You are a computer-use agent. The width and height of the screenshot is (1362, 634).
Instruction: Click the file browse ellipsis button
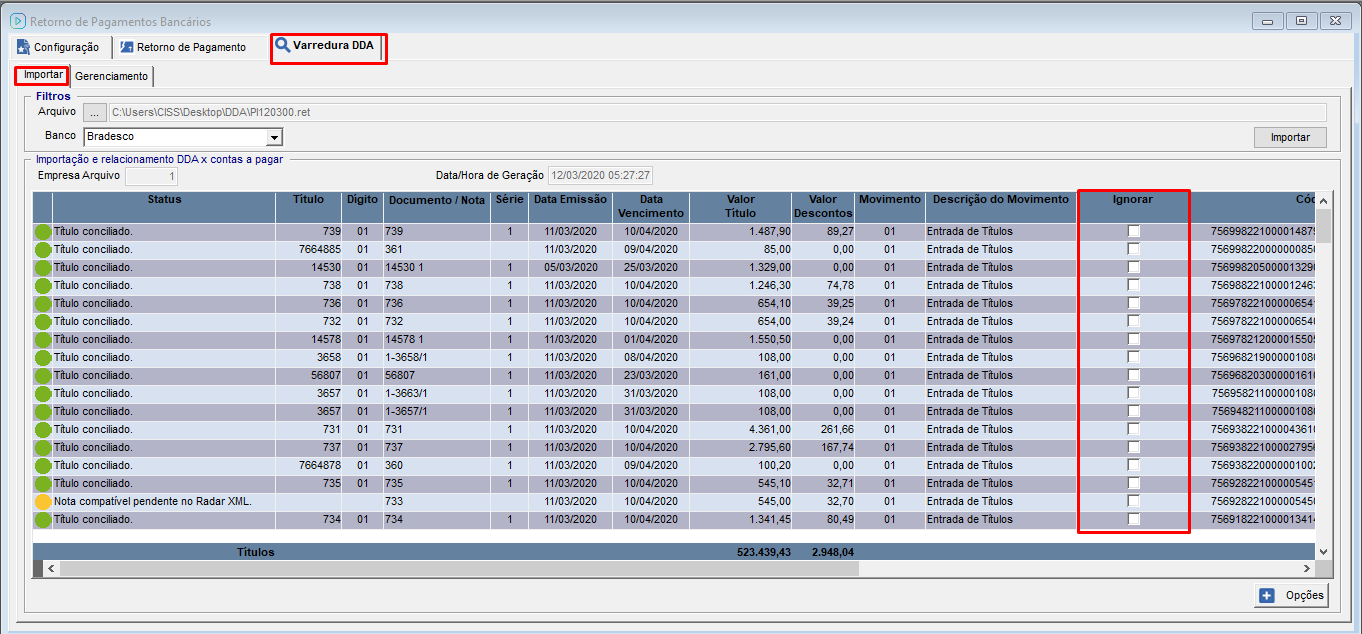coord(94,112)
